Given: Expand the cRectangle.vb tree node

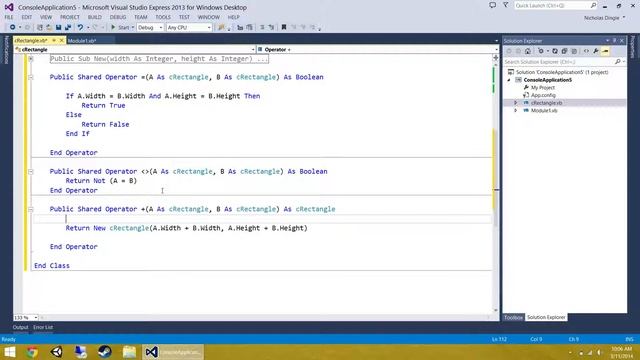Looking at the screenshot, I should point(516,103).
